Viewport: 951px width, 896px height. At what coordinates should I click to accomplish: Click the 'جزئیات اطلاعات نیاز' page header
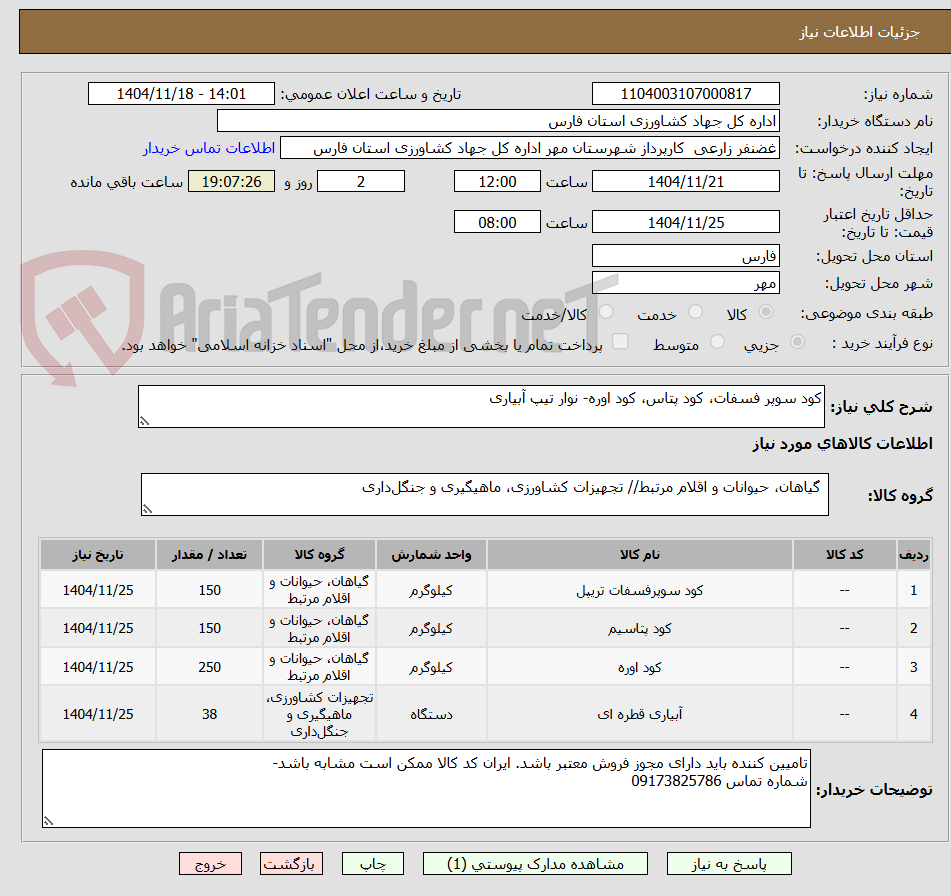859,32
